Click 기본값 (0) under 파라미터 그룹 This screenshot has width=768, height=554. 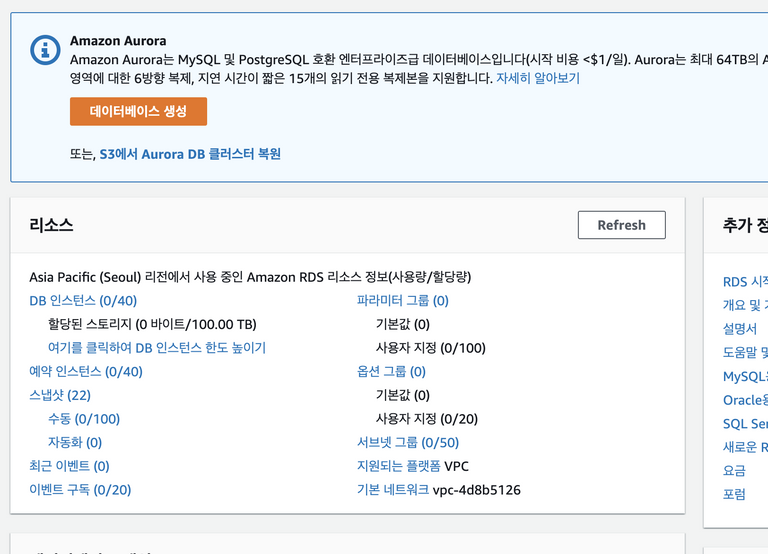coord(403,324)
